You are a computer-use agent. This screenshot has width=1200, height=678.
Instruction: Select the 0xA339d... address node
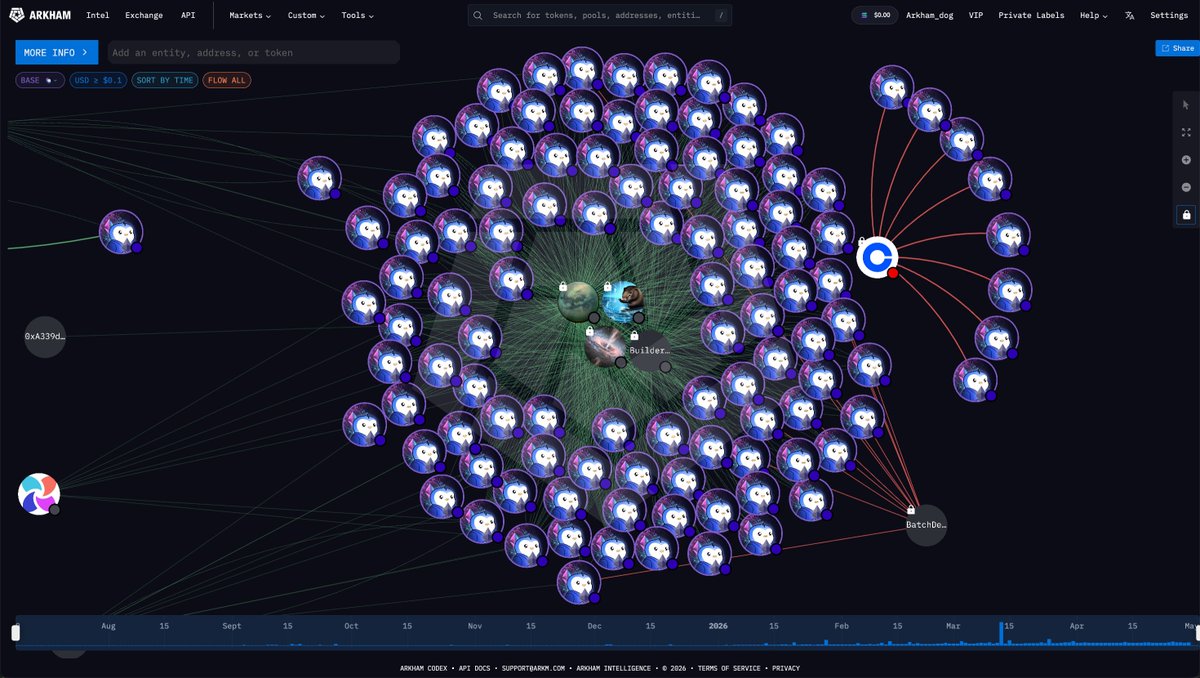[45, 337]
